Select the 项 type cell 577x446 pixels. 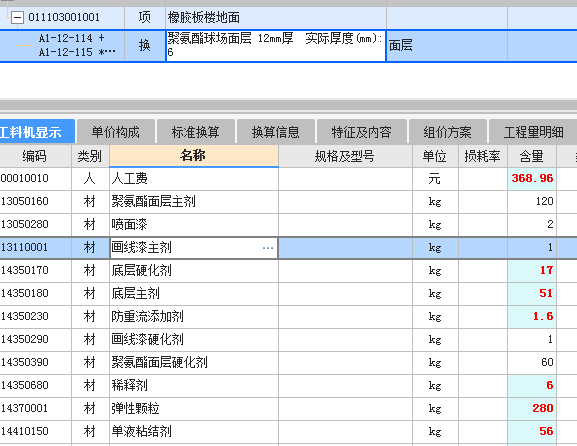(145, 17)
